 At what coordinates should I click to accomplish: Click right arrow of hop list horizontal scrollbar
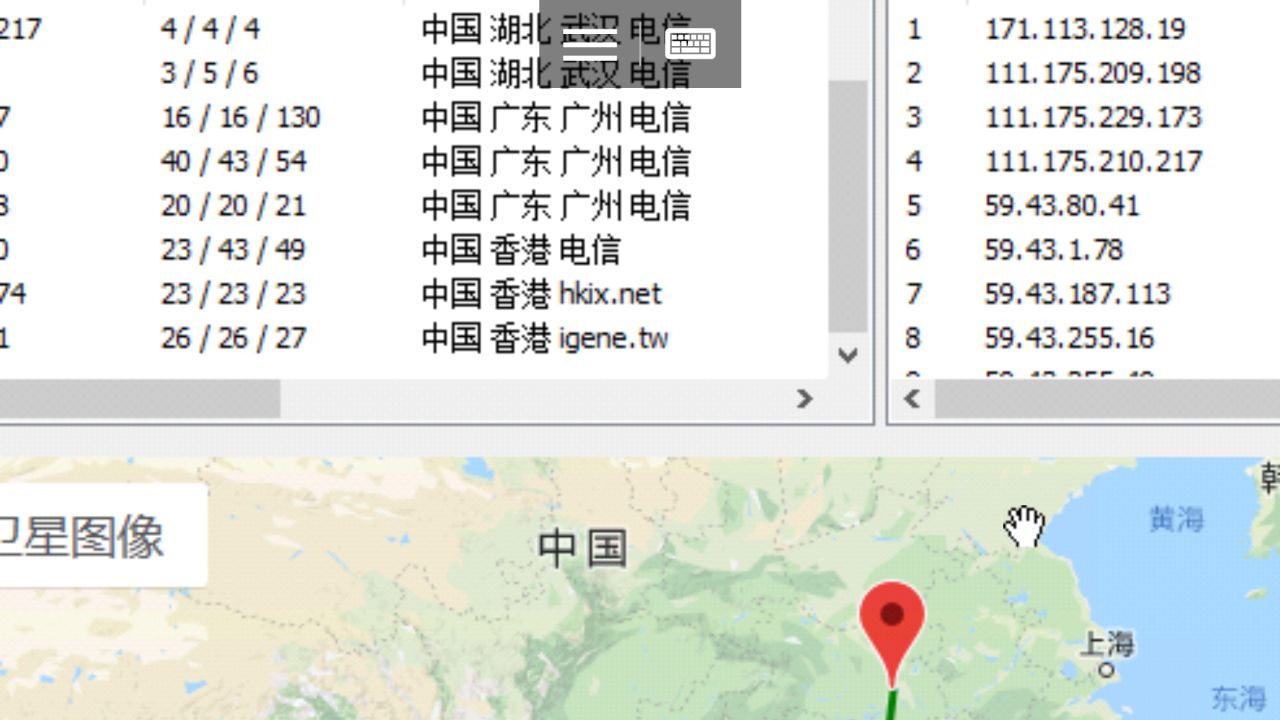pyautogui.click(x=804, y=399)
